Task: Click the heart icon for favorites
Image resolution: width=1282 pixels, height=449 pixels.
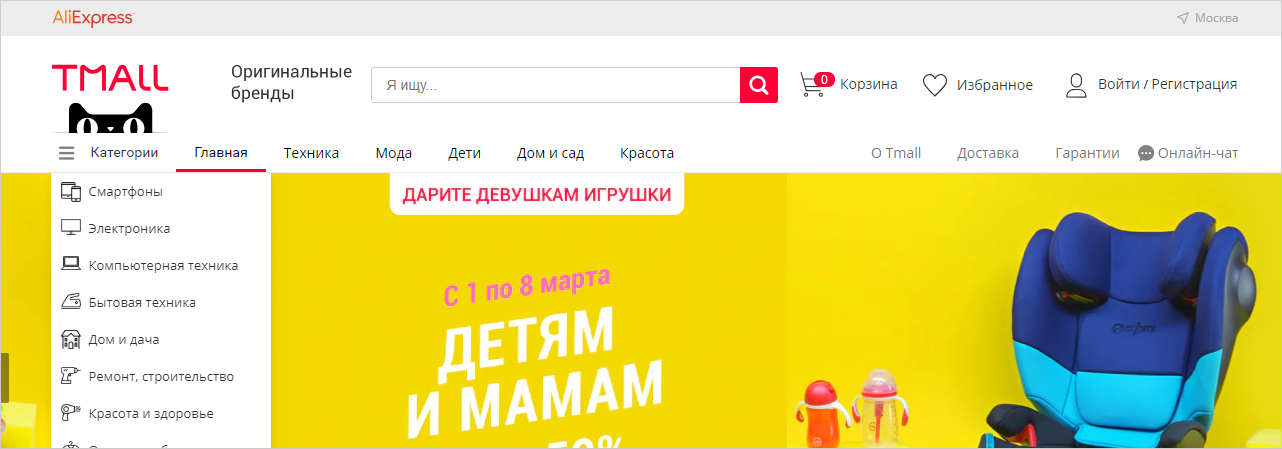Action: click(934, 85)
